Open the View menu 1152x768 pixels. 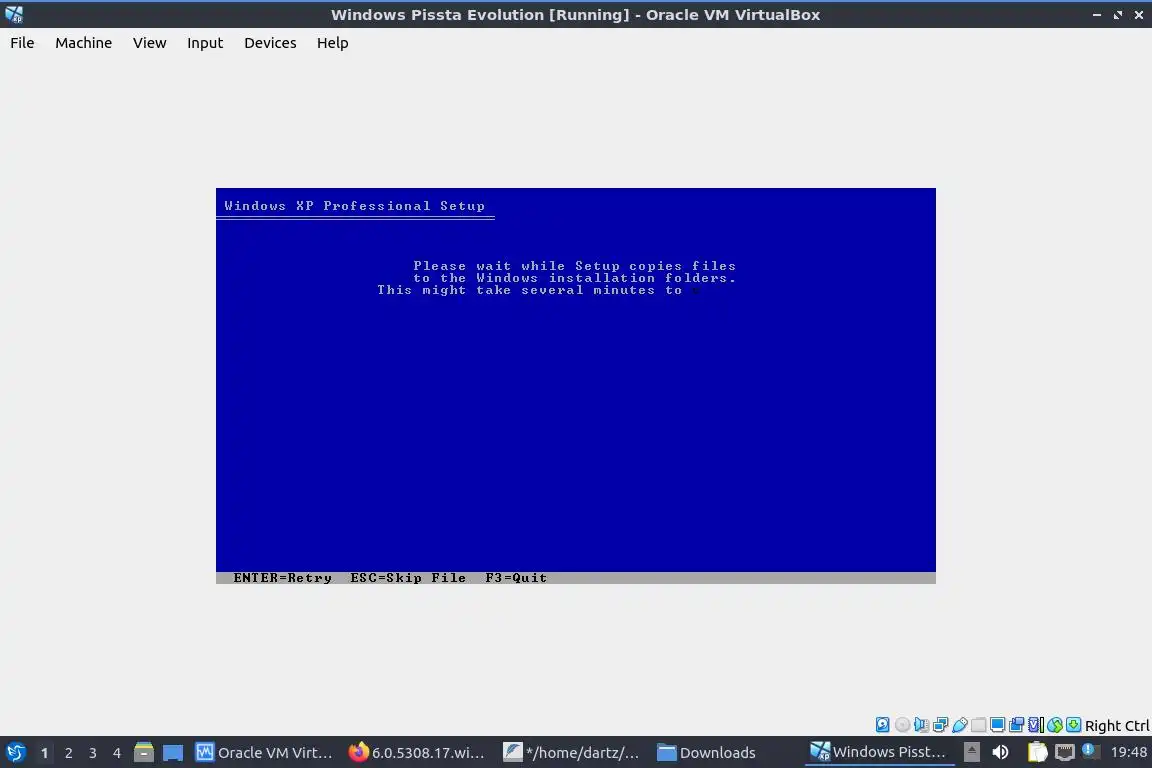point(149,43)
